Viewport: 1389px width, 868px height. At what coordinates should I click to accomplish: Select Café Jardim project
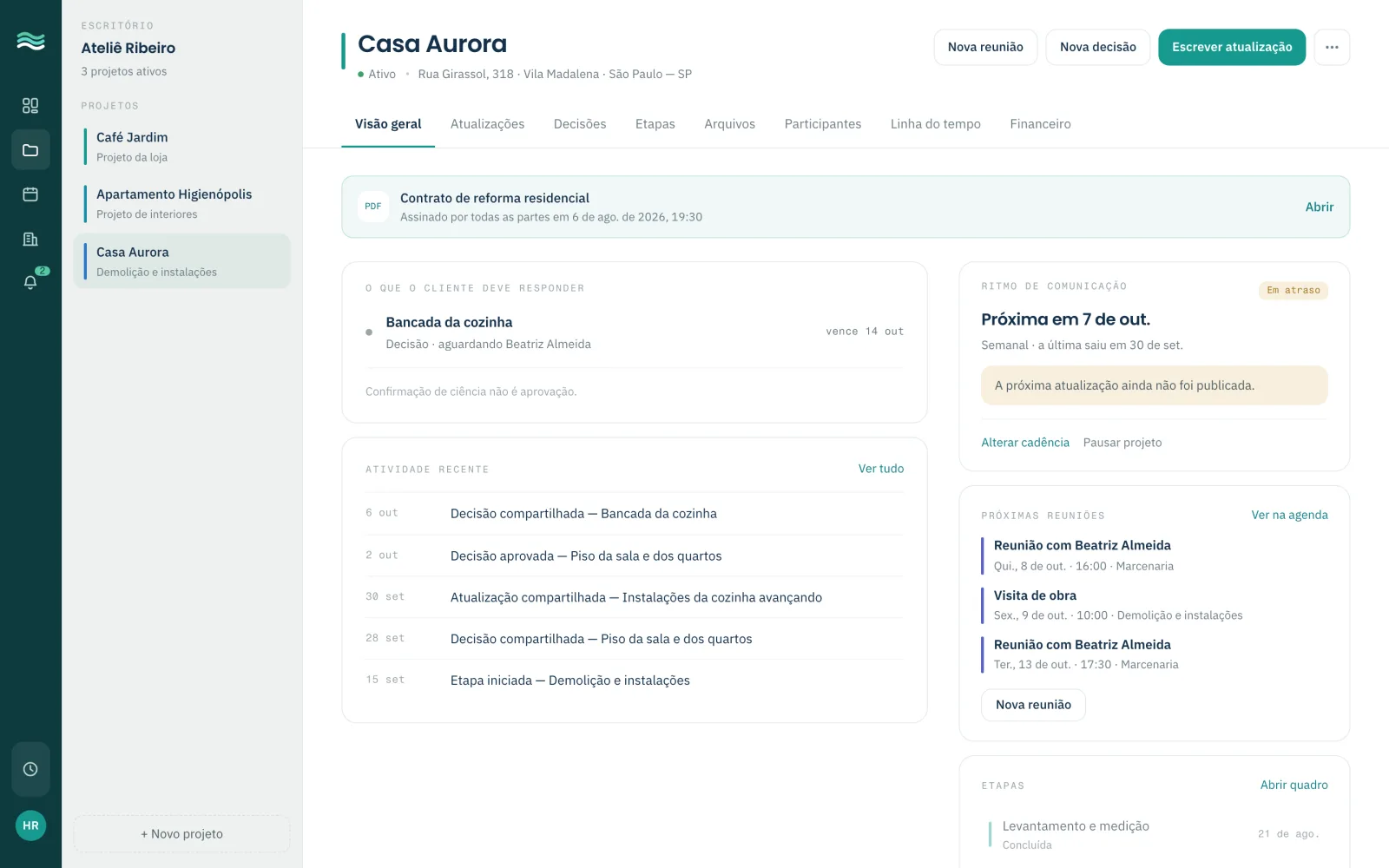coord(182,147)
